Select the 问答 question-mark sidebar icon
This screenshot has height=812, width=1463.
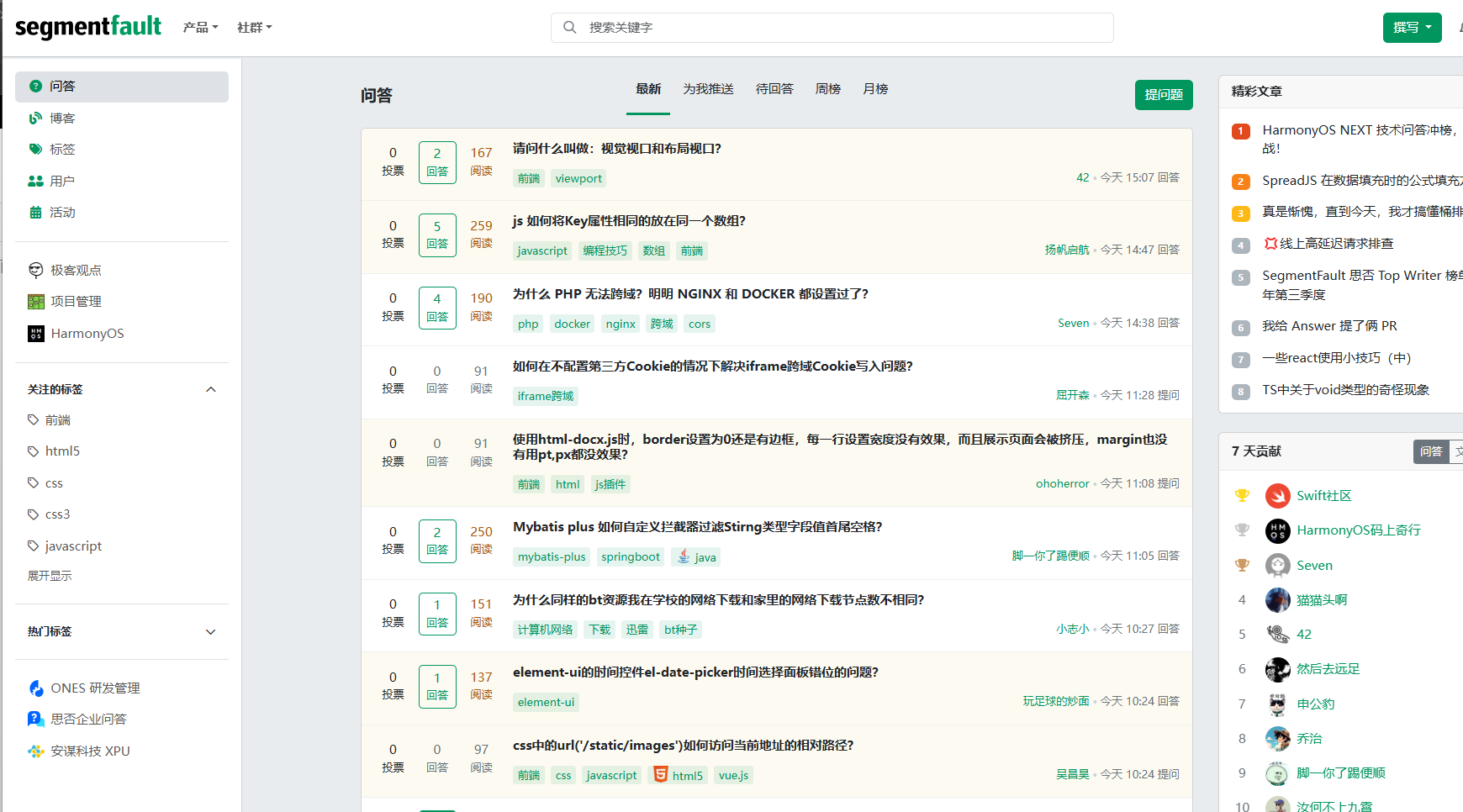click(x=35, y=87)
